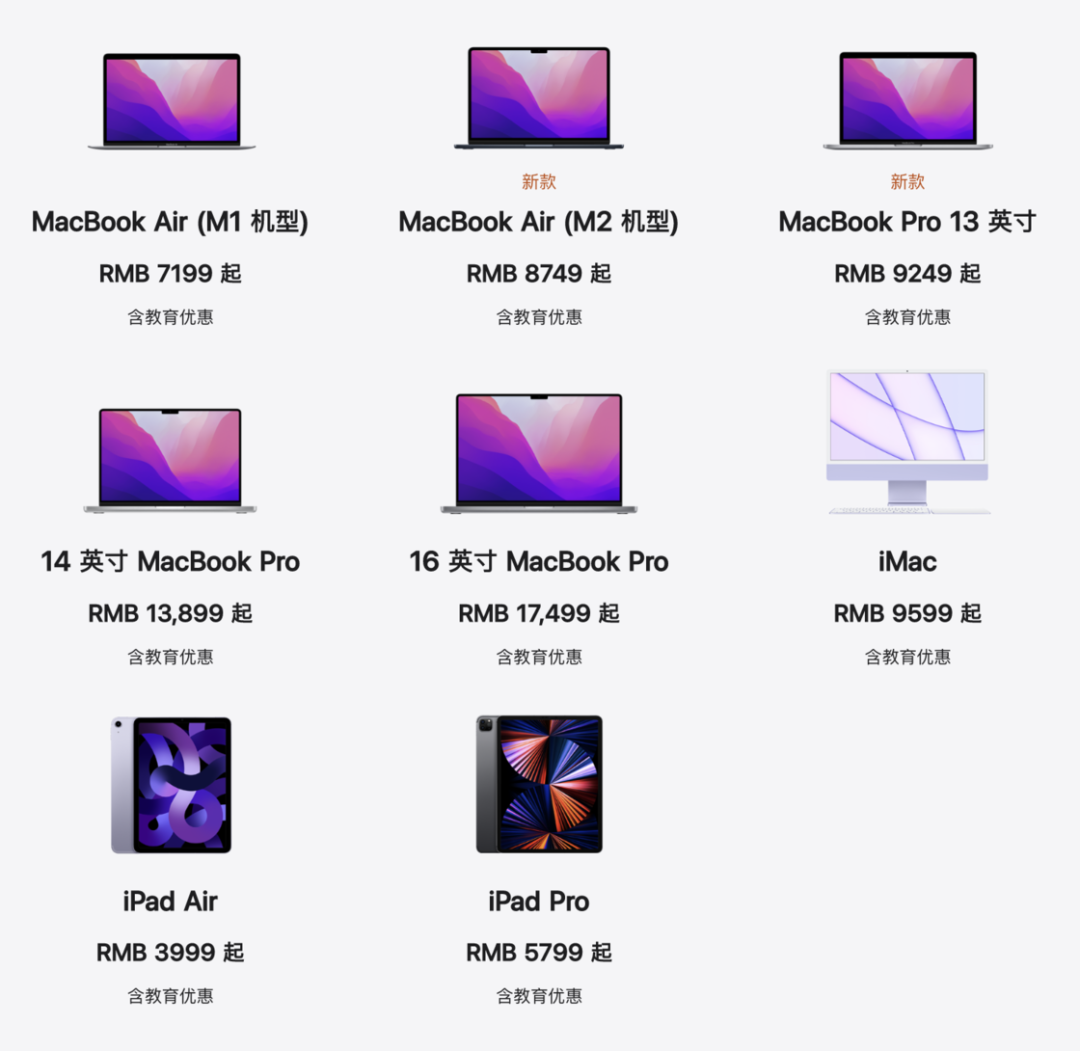
Task: Open the MacBook Pro 13 英寸 title link
Action: point(907,222)
